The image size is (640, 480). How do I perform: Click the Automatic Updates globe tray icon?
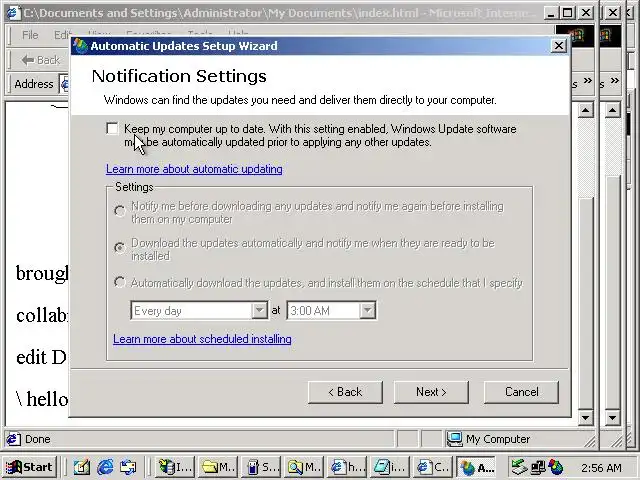pyautogui.click(x=556, y=467)
